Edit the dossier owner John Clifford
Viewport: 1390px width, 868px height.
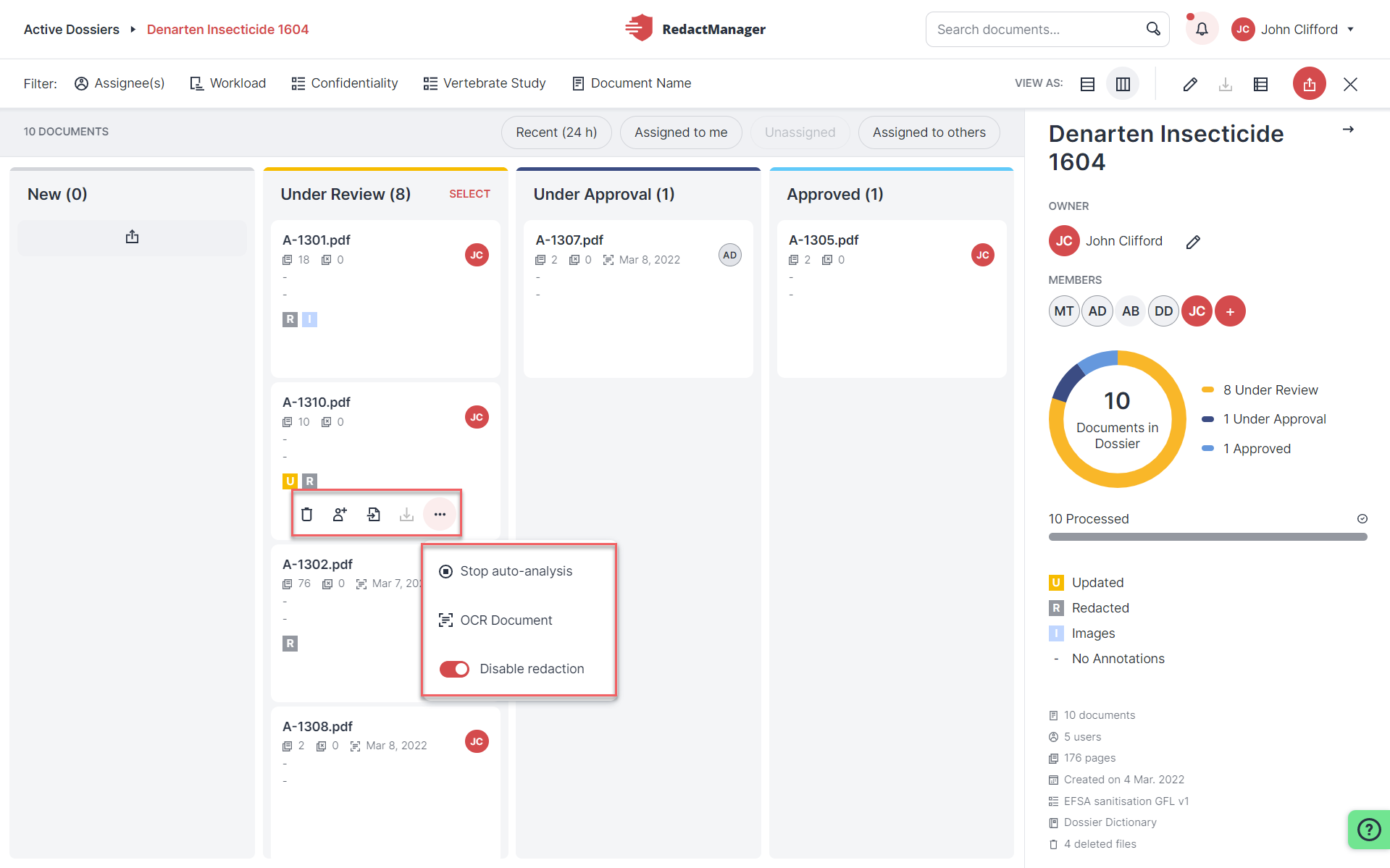(1193, 242)
